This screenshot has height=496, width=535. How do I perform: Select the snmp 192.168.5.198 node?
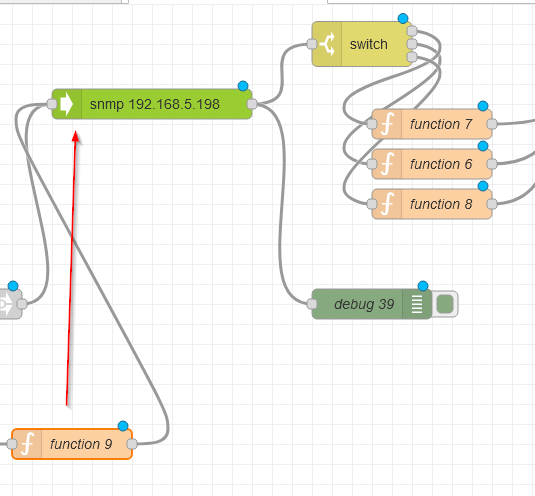(152, 104)
